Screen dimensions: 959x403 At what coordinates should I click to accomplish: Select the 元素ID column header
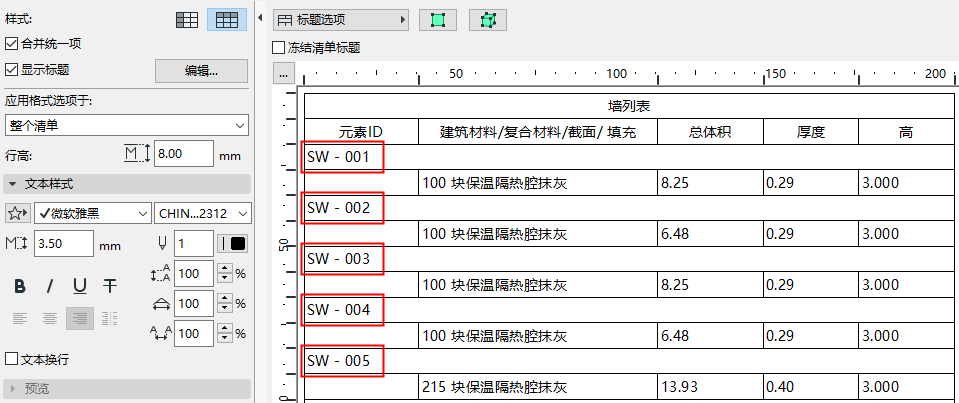(x=361, y=132)
